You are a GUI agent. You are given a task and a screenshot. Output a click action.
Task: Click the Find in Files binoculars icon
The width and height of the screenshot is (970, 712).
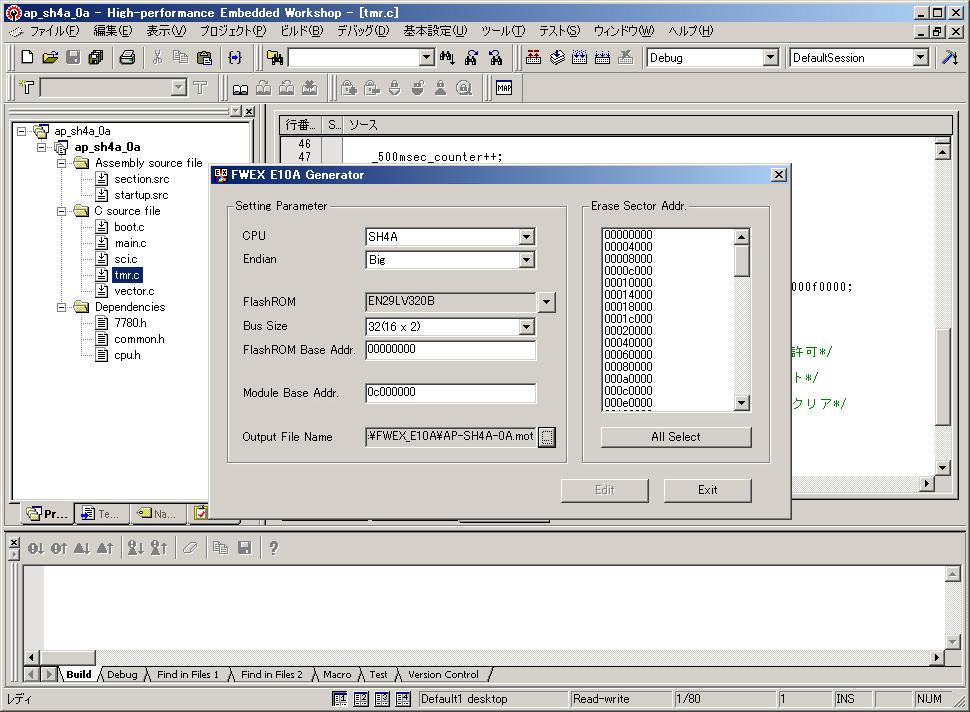(275, 58)
